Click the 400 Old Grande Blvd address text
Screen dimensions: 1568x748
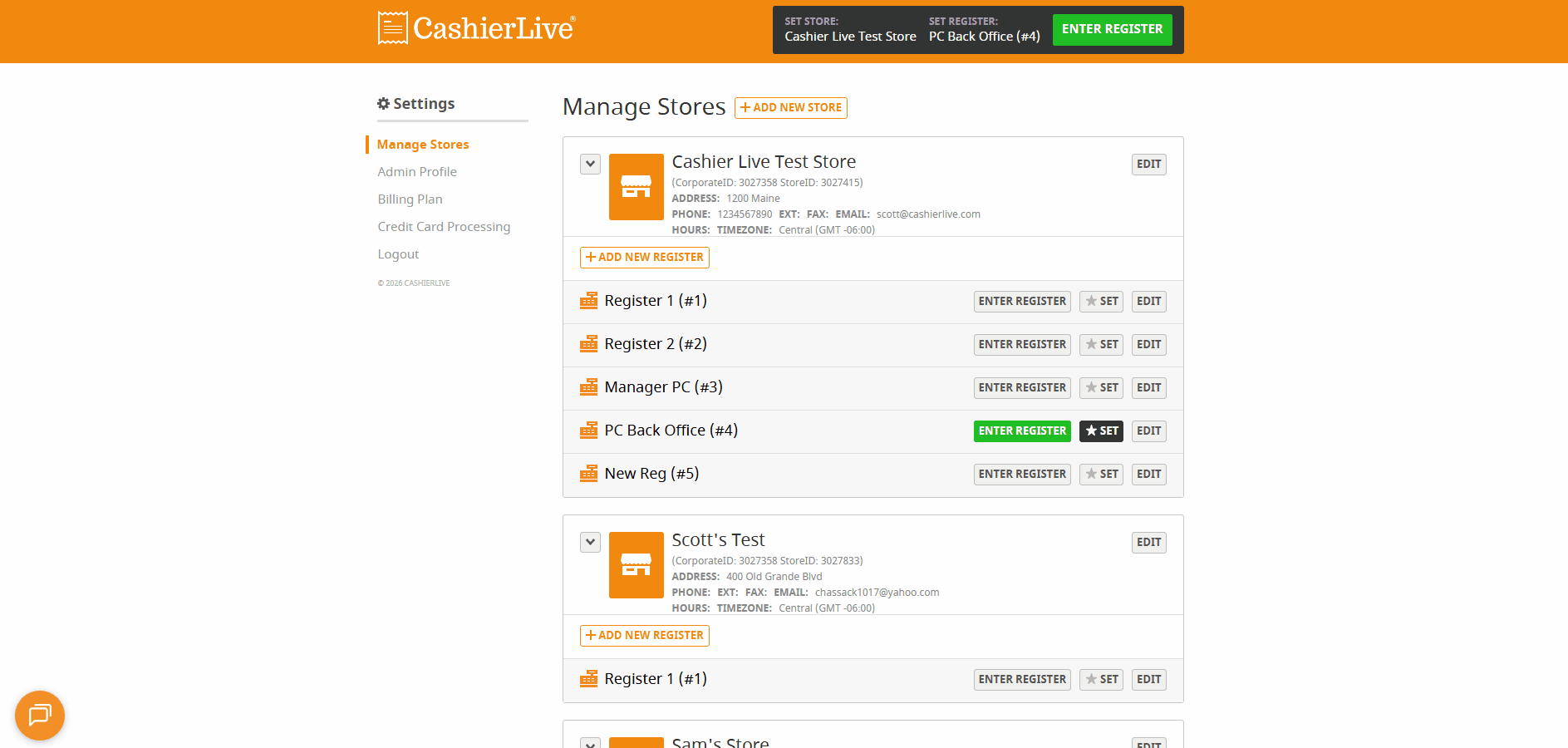coord(774,577)
